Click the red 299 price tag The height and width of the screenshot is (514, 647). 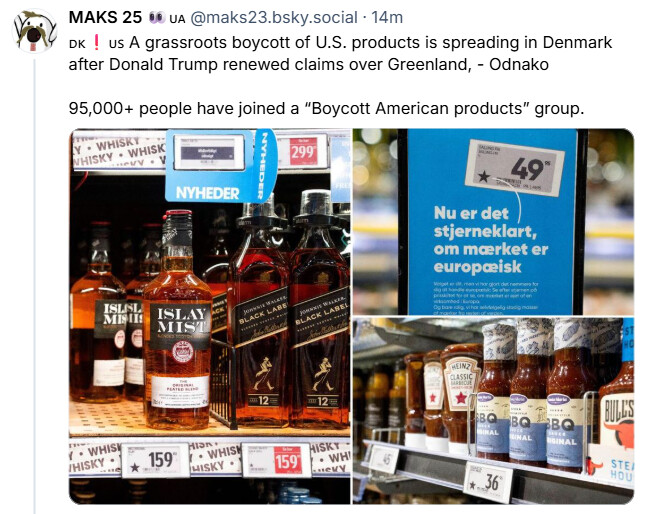tap(303, 151)
